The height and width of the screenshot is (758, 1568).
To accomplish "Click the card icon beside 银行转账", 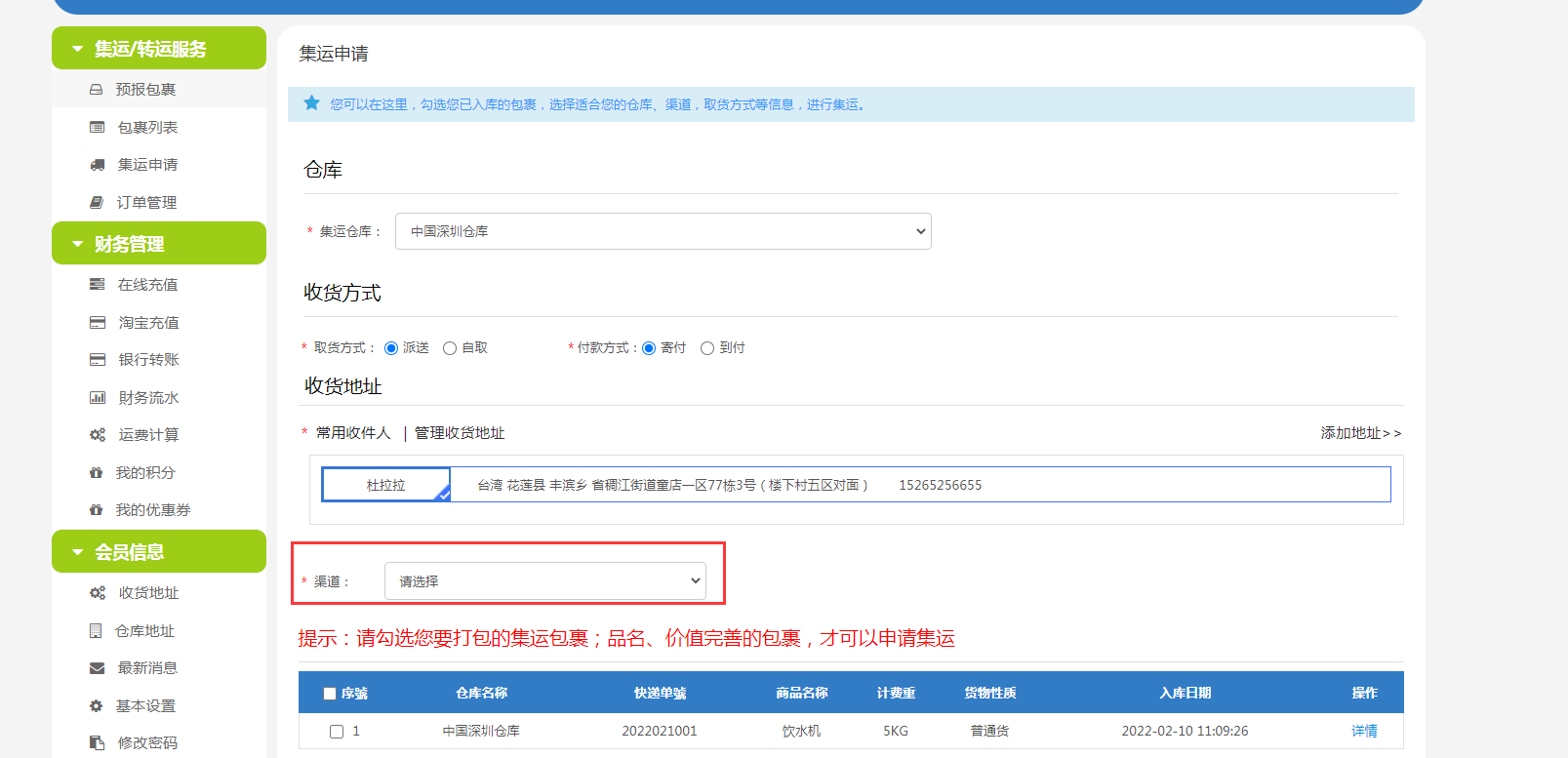I will 97,360.
